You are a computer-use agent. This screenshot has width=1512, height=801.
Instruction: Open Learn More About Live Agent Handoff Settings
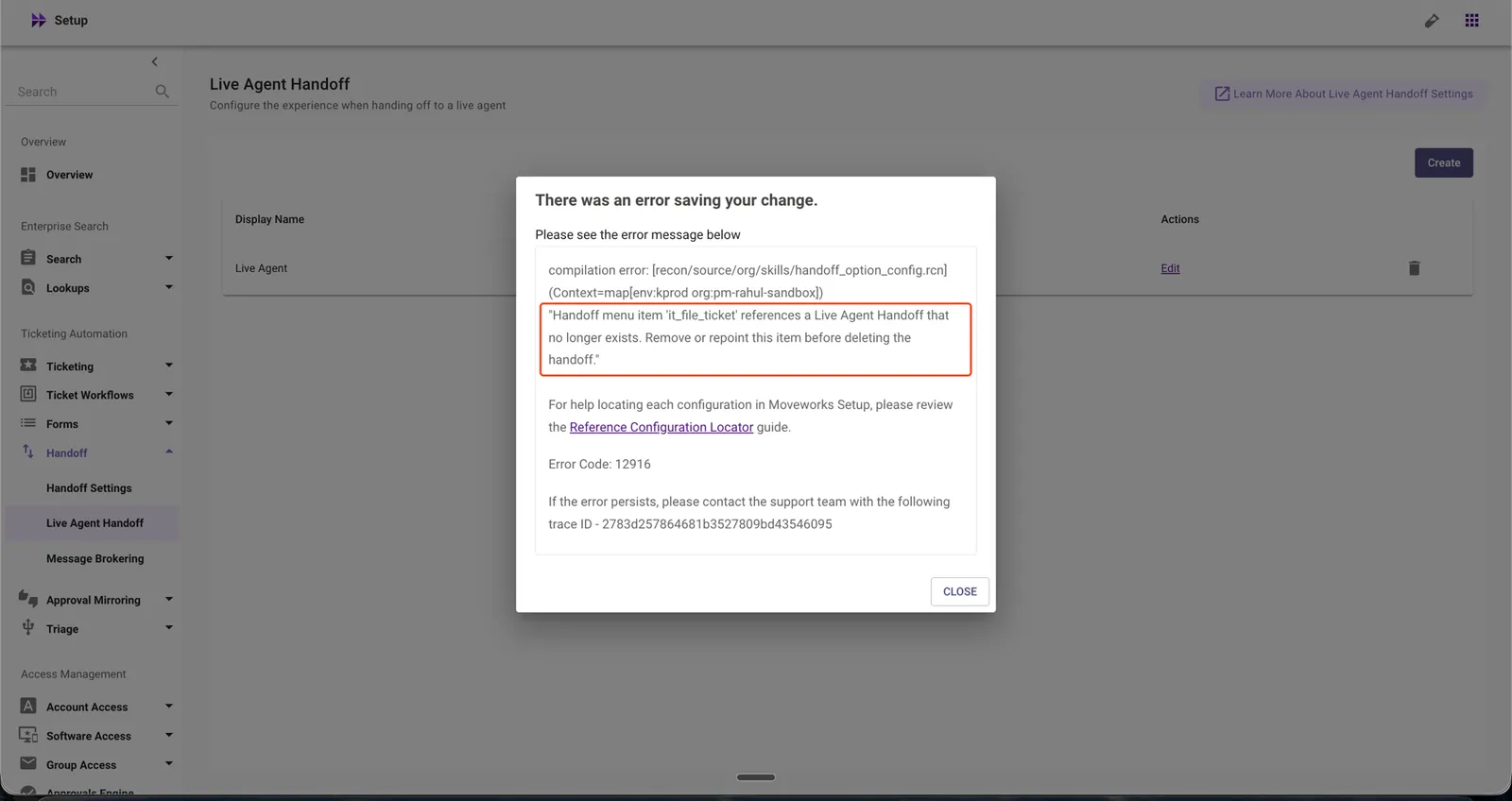tap(1343, 94)
